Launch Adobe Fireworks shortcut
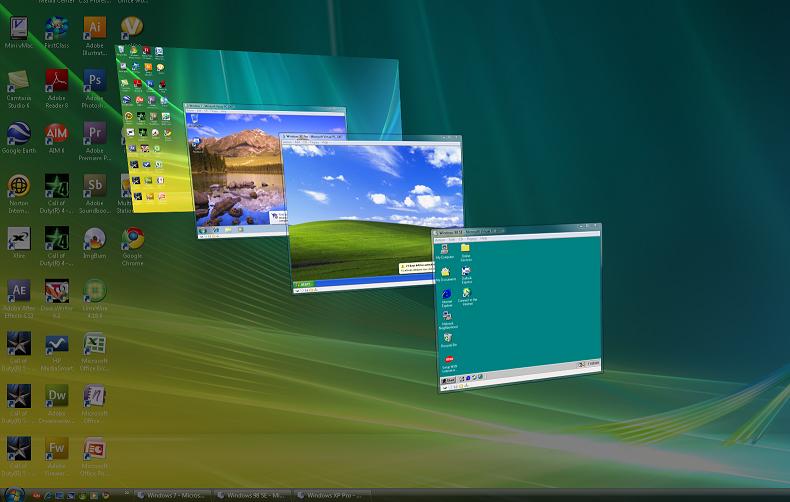This screenshot has width=790, height=502. coord(56,457)
